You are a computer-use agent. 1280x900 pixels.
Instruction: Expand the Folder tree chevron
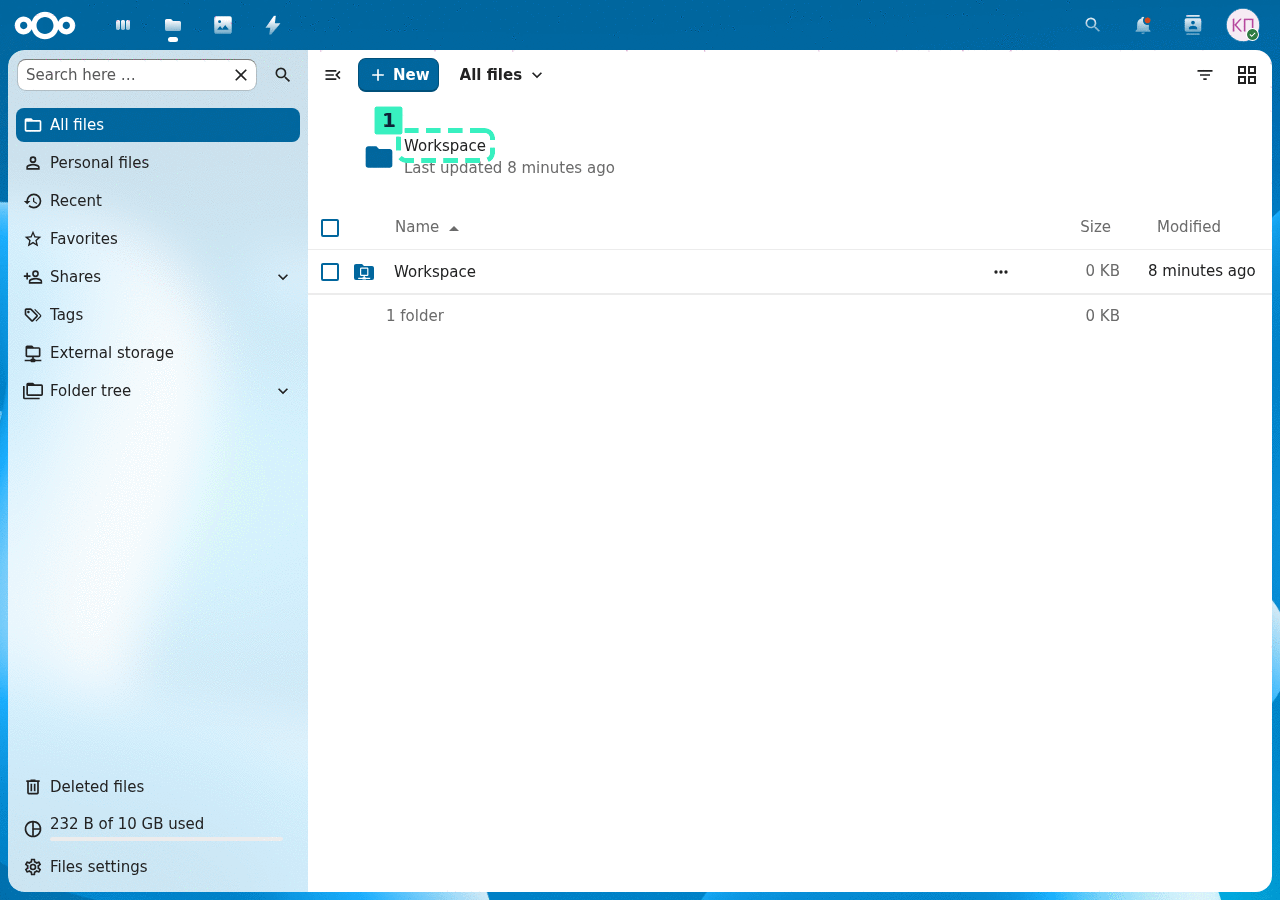coord(283,391)
